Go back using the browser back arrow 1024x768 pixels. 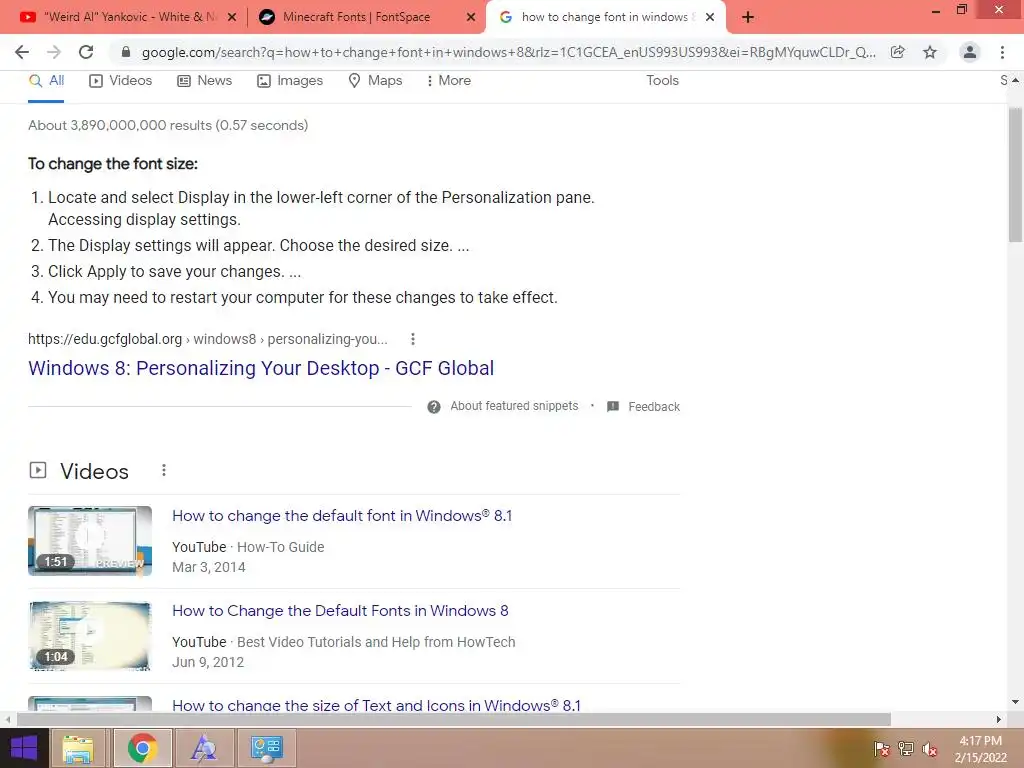tap(22, 52)
